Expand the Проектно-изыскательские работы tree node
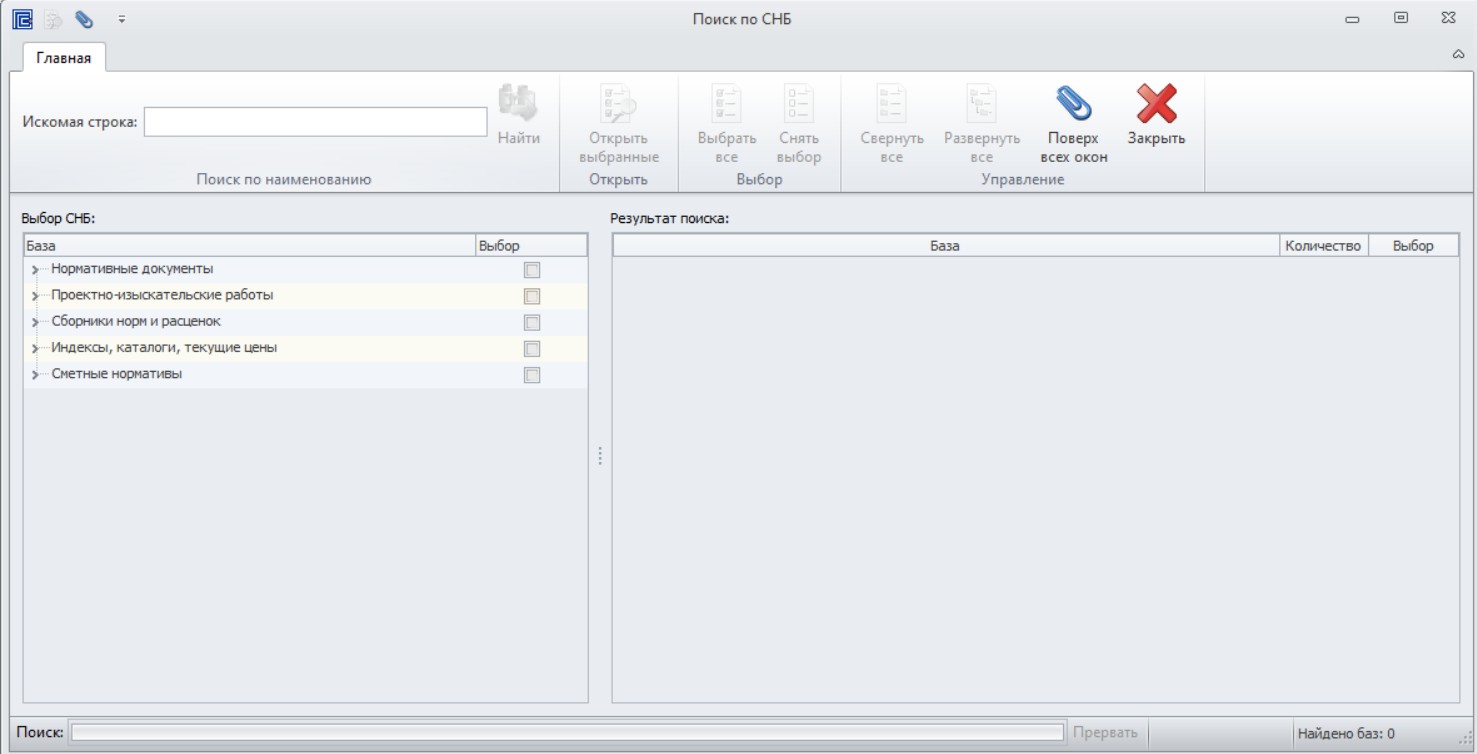1477x754 pixels. (x=35, y=297)
